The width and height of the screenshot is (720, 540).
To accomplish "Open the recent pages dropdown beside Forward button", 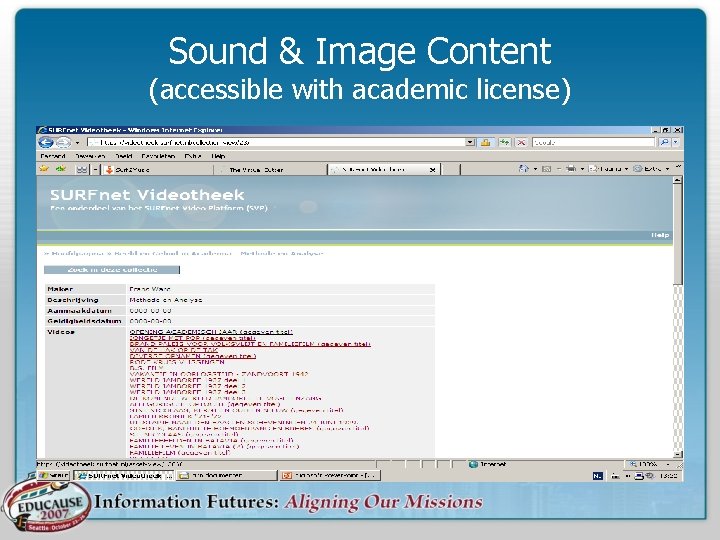I will pyautogui.click(x=77, y=143).
